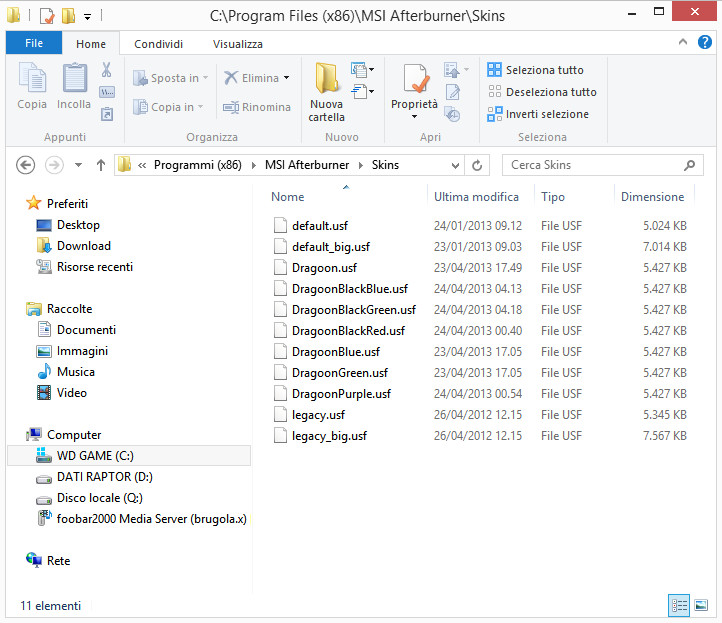Click the scissors Cut icon
Screen dimensions: 722x623
click(x=106, y=70)
